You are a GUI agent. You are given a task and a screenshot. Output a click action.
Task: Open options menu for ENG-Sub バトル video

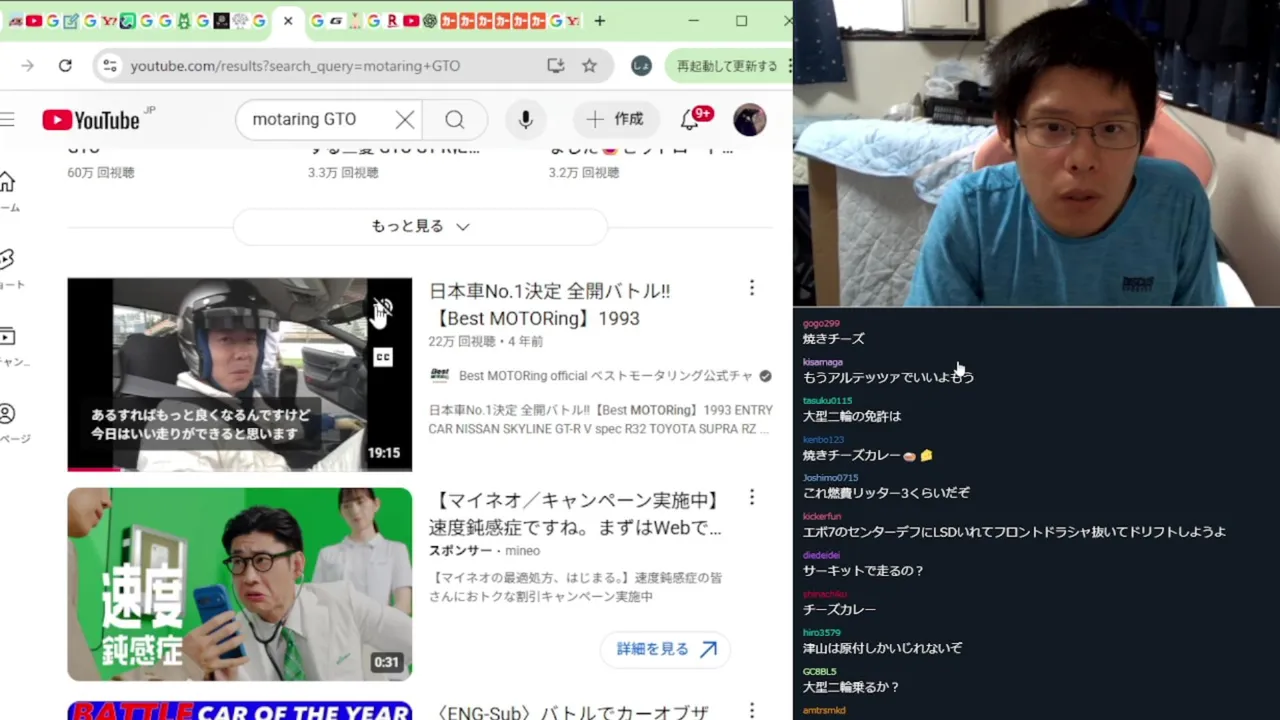[x=752, y=710]
